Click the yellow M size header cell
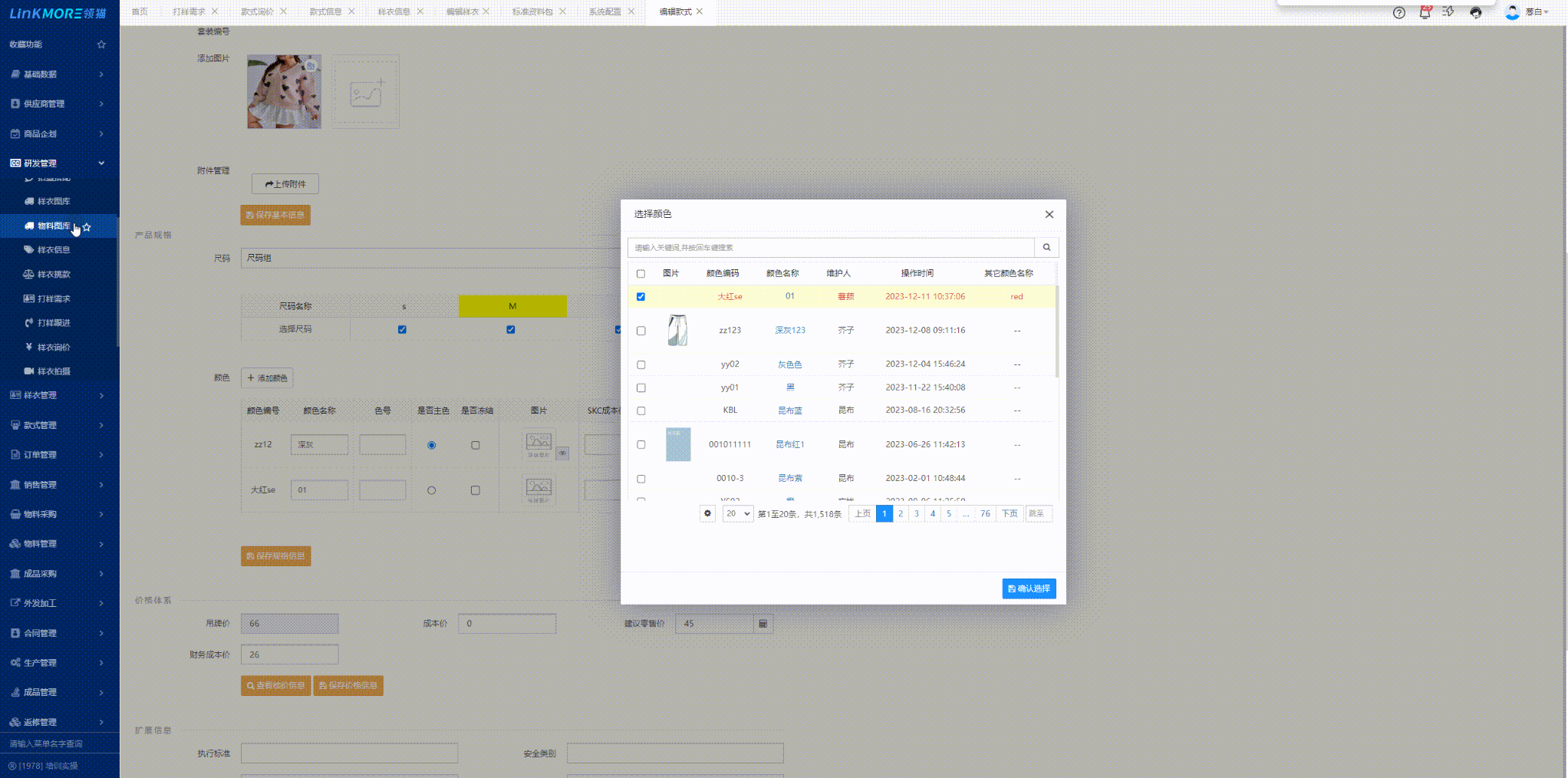Viewport: 1568px width, 778px height. tap(512, 306)
